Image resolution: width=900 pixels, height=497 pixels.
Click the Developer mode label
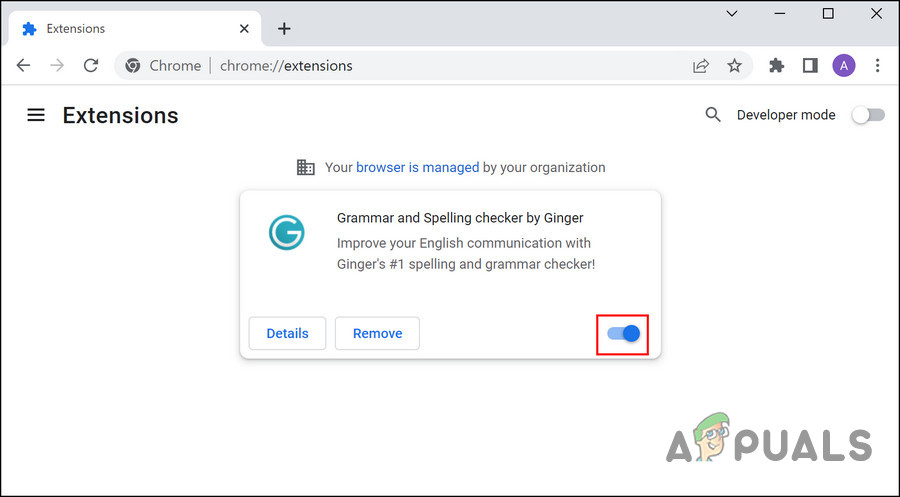coord(786,115)
